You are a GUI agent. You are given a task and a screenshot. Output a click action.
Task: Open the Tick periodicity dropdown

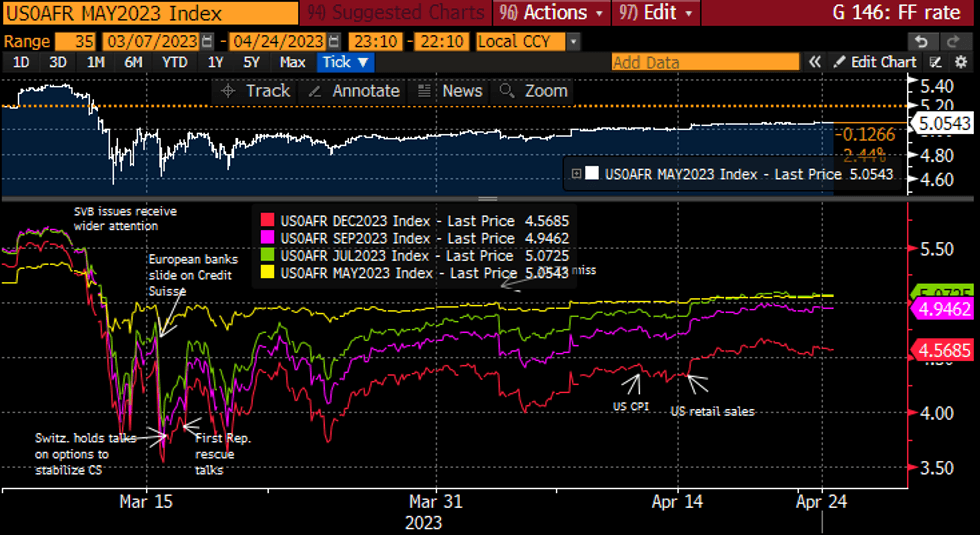[x=346, y=62]
